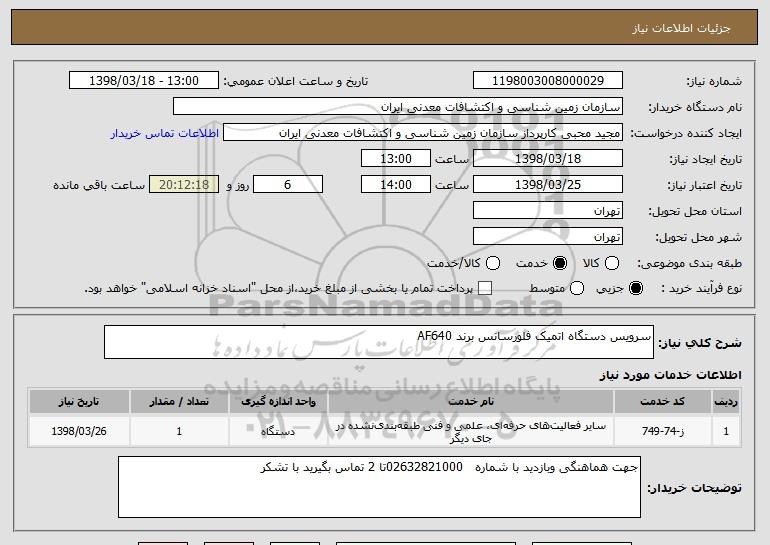770x545 pixels.
Task: Click the واحد اندازه گیری column header
Action: (278, 402)
